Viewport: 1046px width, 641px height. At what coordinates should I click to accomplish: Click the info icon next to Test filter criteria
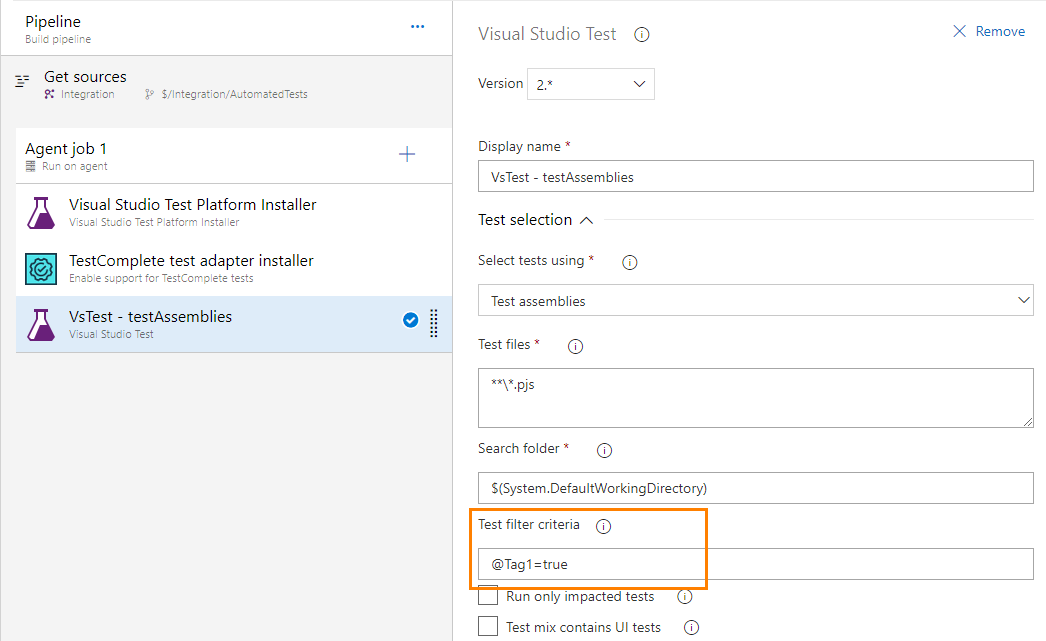603,525
